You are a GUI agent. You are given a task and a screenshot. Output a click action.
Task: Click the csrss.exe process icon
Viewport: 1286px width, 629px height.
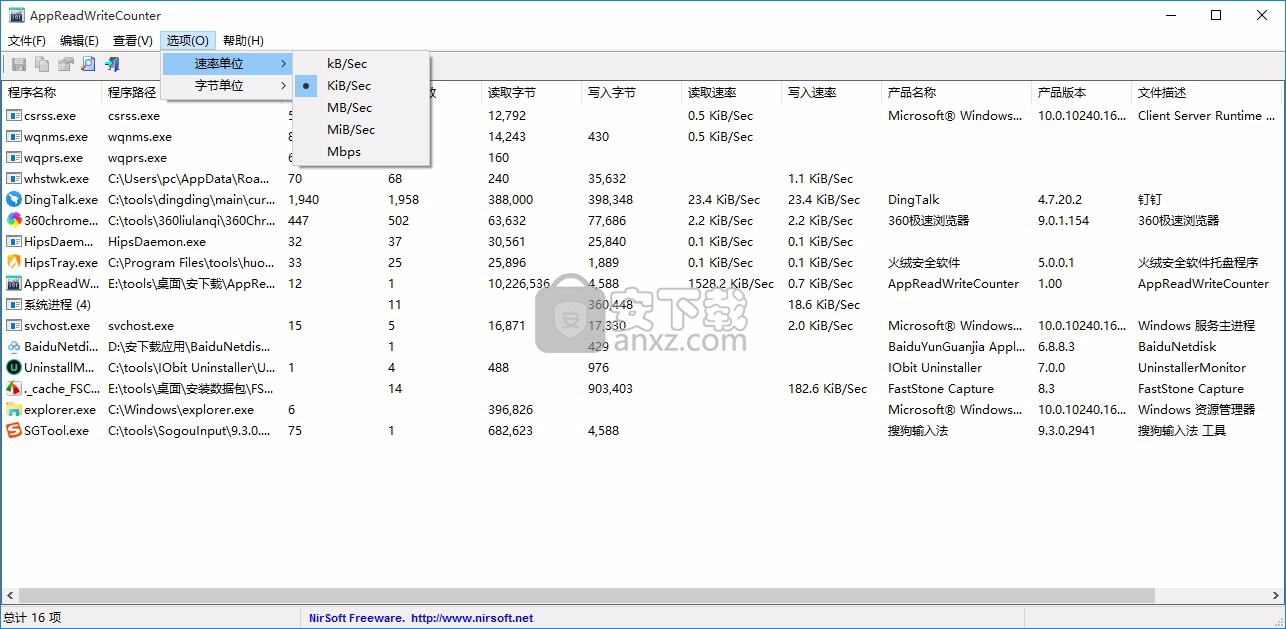click(x=14, y=116)
